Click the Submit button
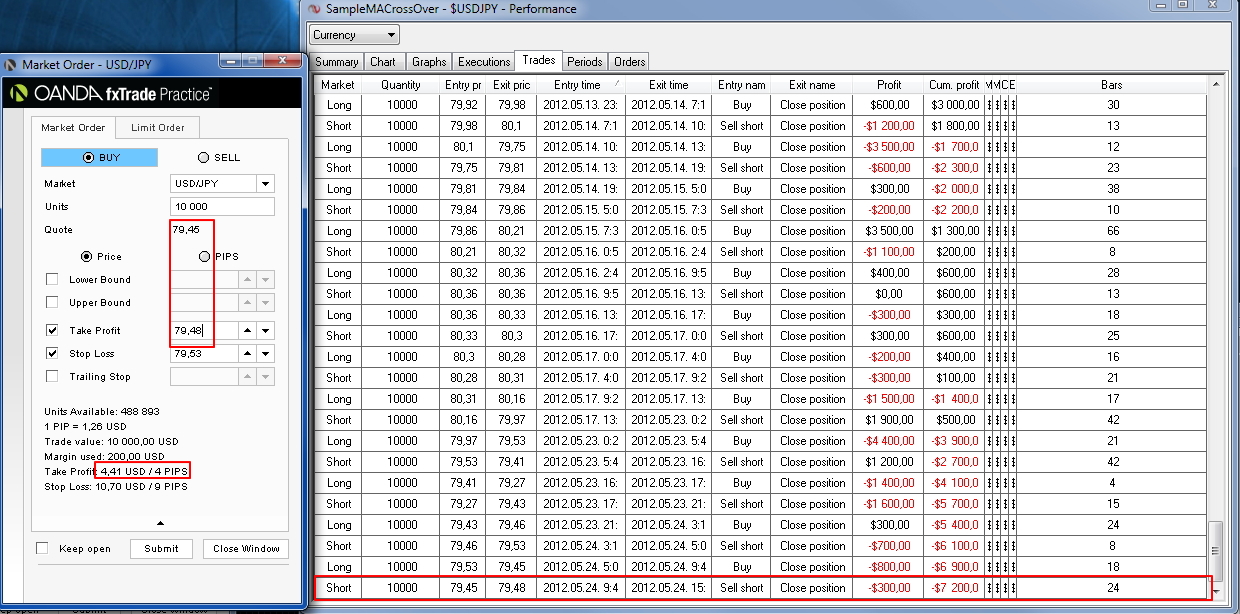 click(161, 548)
